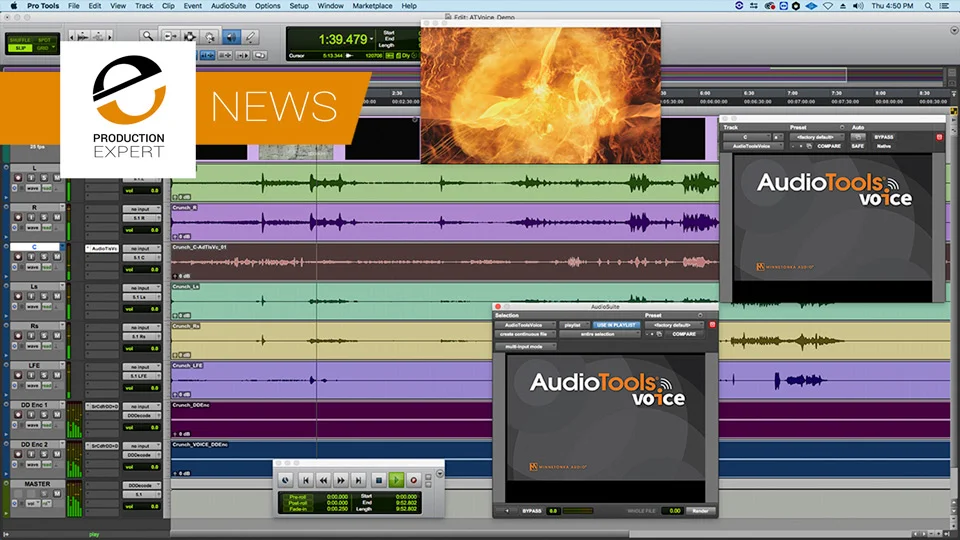Click the transport Record button
The image size is (960, 540).
(x=414, y=481)
